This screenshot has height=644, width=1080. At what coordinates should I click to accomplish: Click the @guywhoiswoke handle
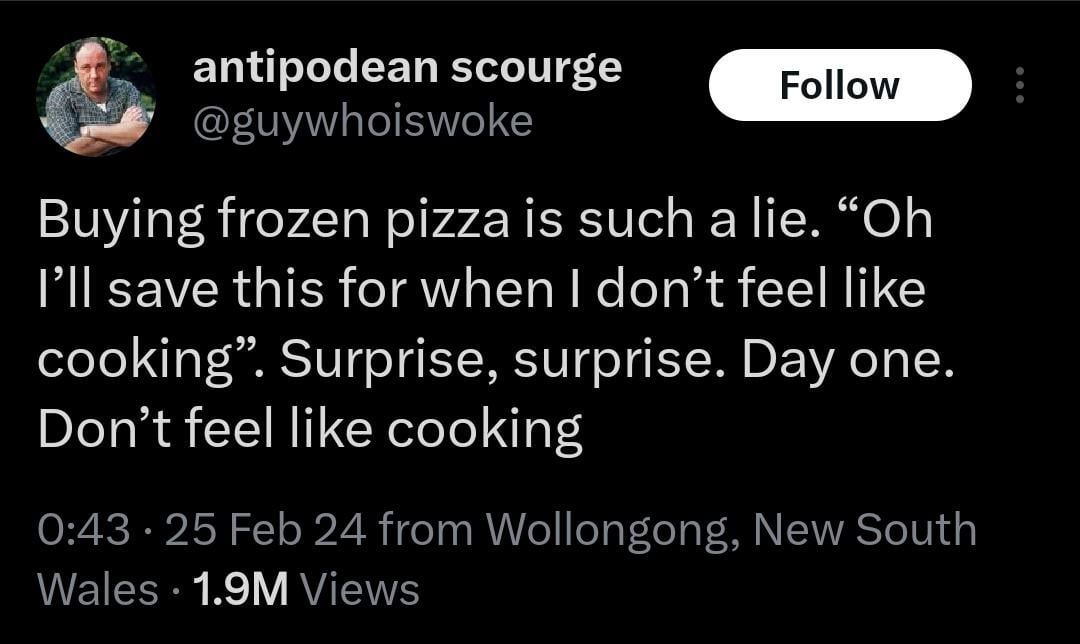[362, 121]
